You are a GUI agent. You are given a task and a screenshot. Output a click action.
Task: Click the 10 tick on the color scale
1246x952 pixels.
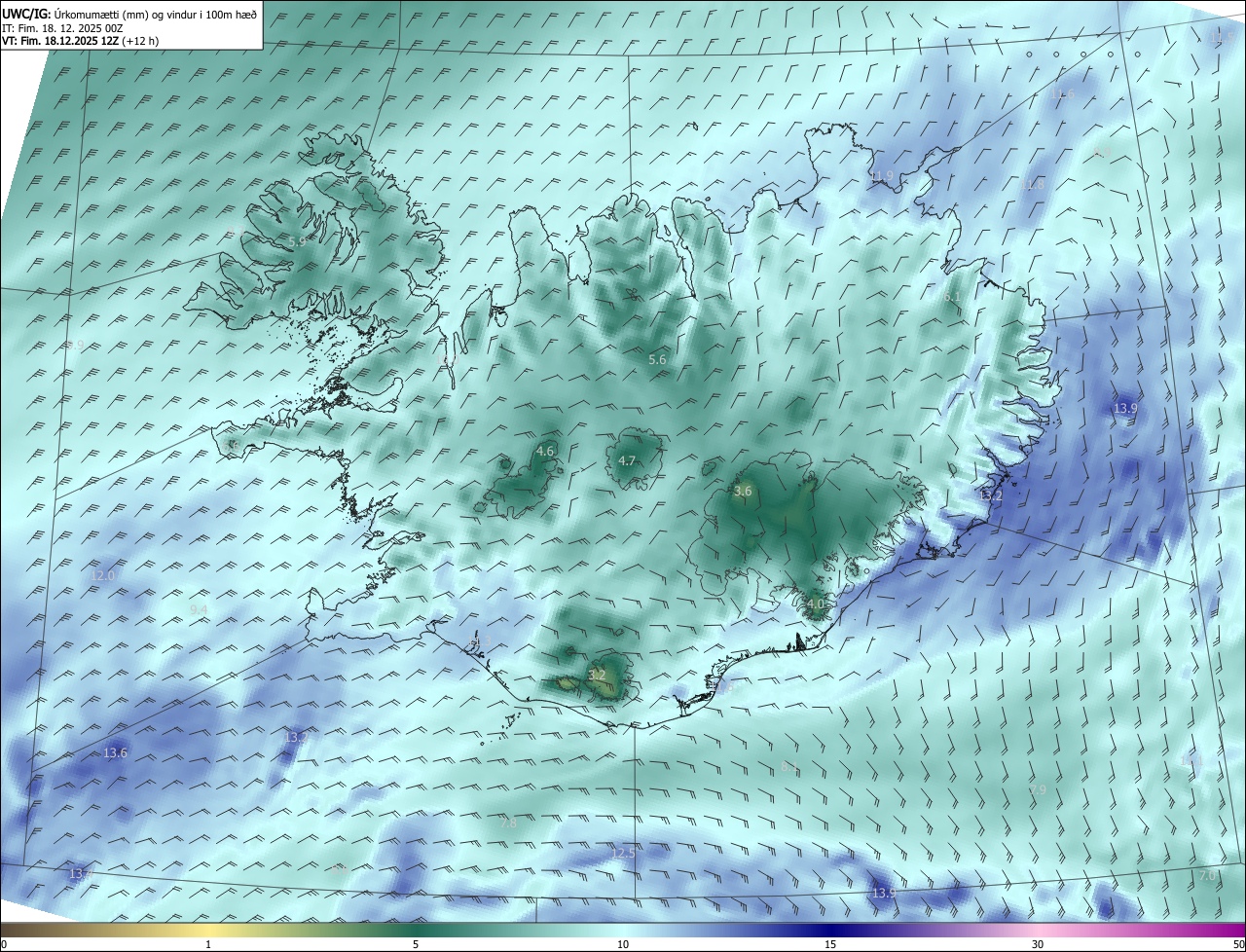coord(623,944)
